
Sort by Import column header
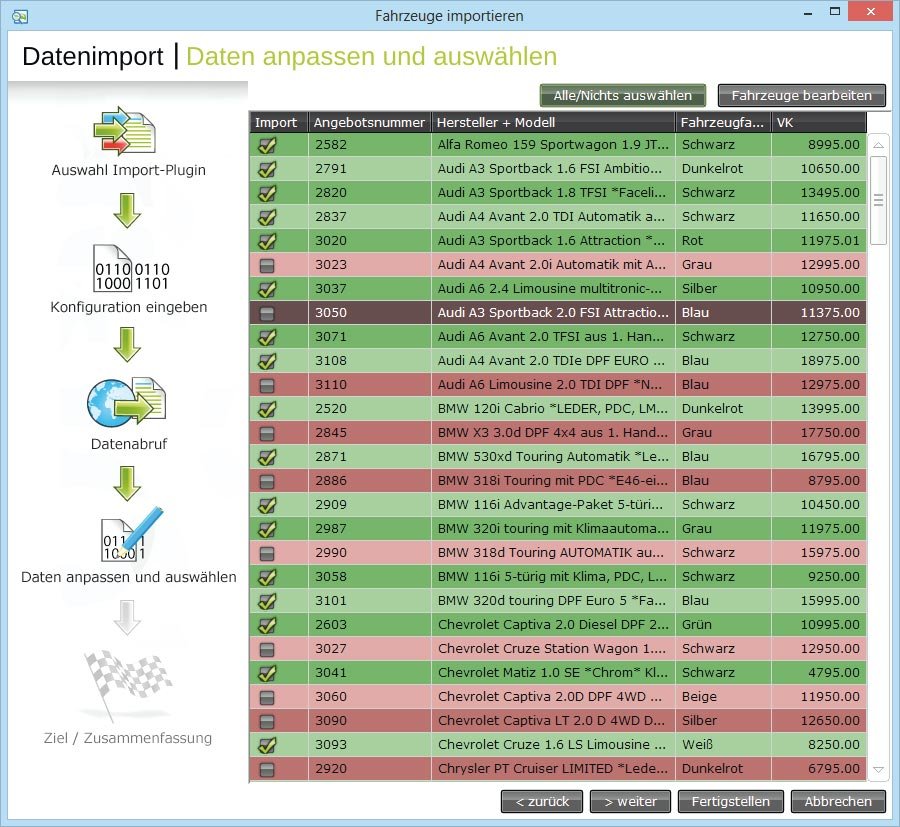pyautogui.click(x=278, y=122)
